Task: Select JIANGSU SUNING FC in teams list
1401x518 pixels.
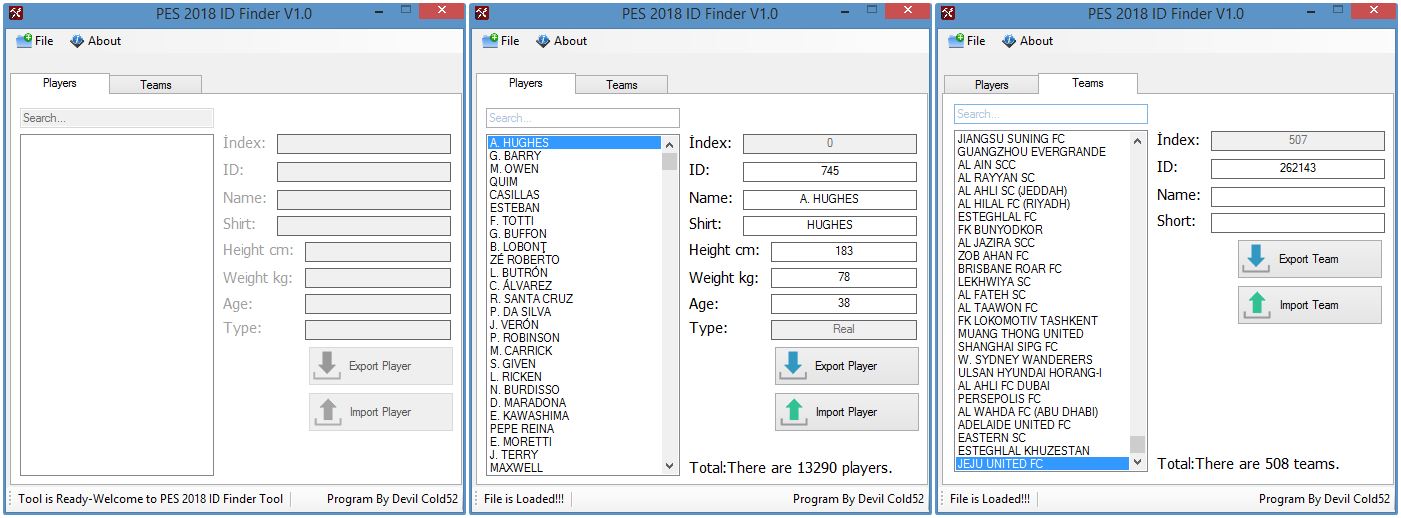Action: 1042,139
